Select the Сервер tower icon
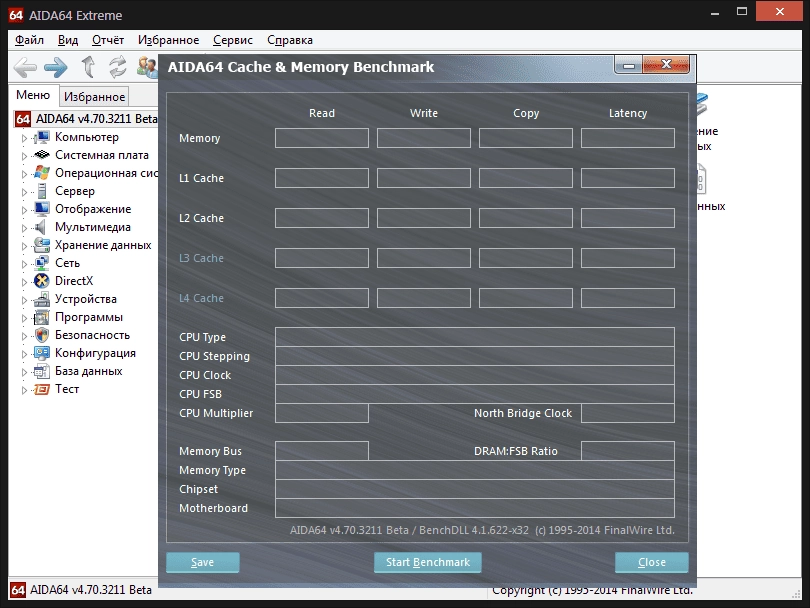This screenshot has height=608, width=810. point(42,191)
